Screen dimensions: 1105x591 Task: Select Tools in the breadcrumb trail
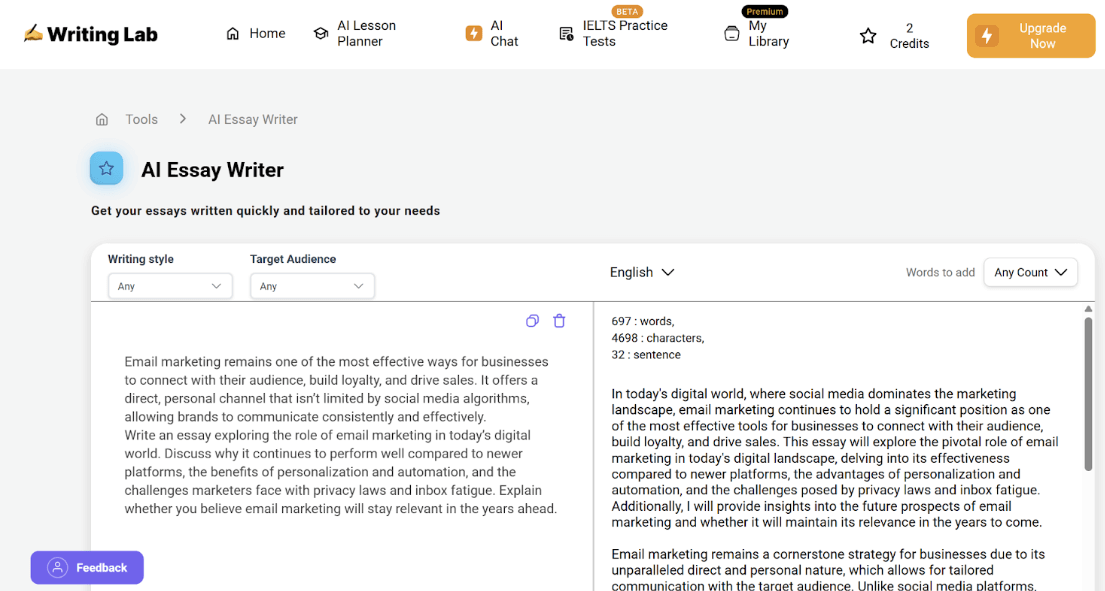click(141, 118)
